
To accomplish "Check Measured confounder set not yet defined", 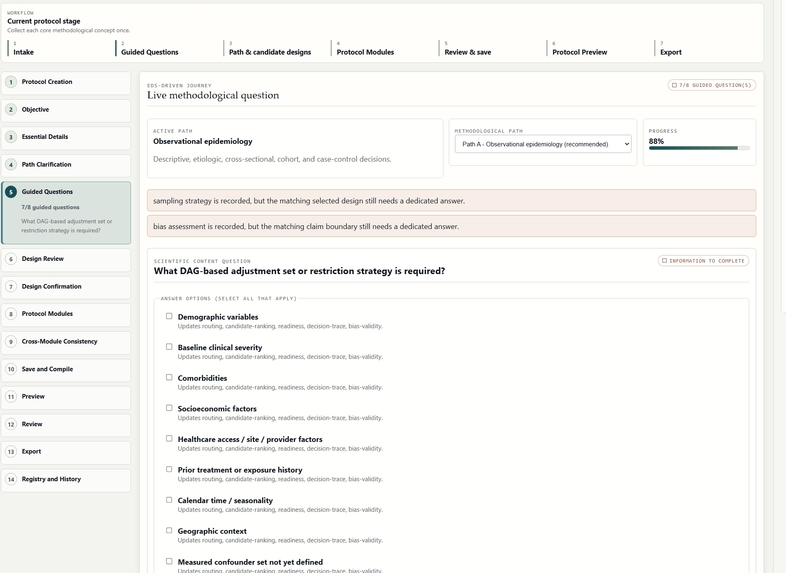I will point(169,561).
